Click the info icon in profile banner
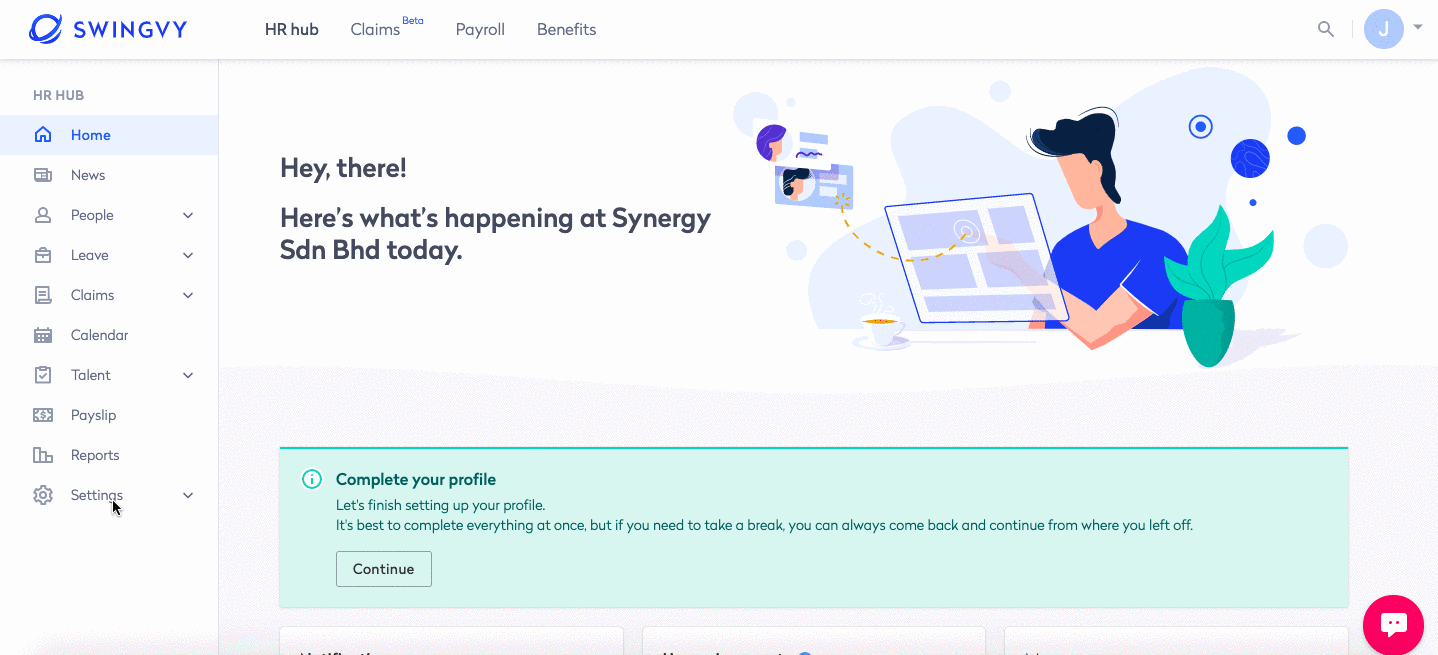This screenshot has height=655, width=1438. coord(312,479)
